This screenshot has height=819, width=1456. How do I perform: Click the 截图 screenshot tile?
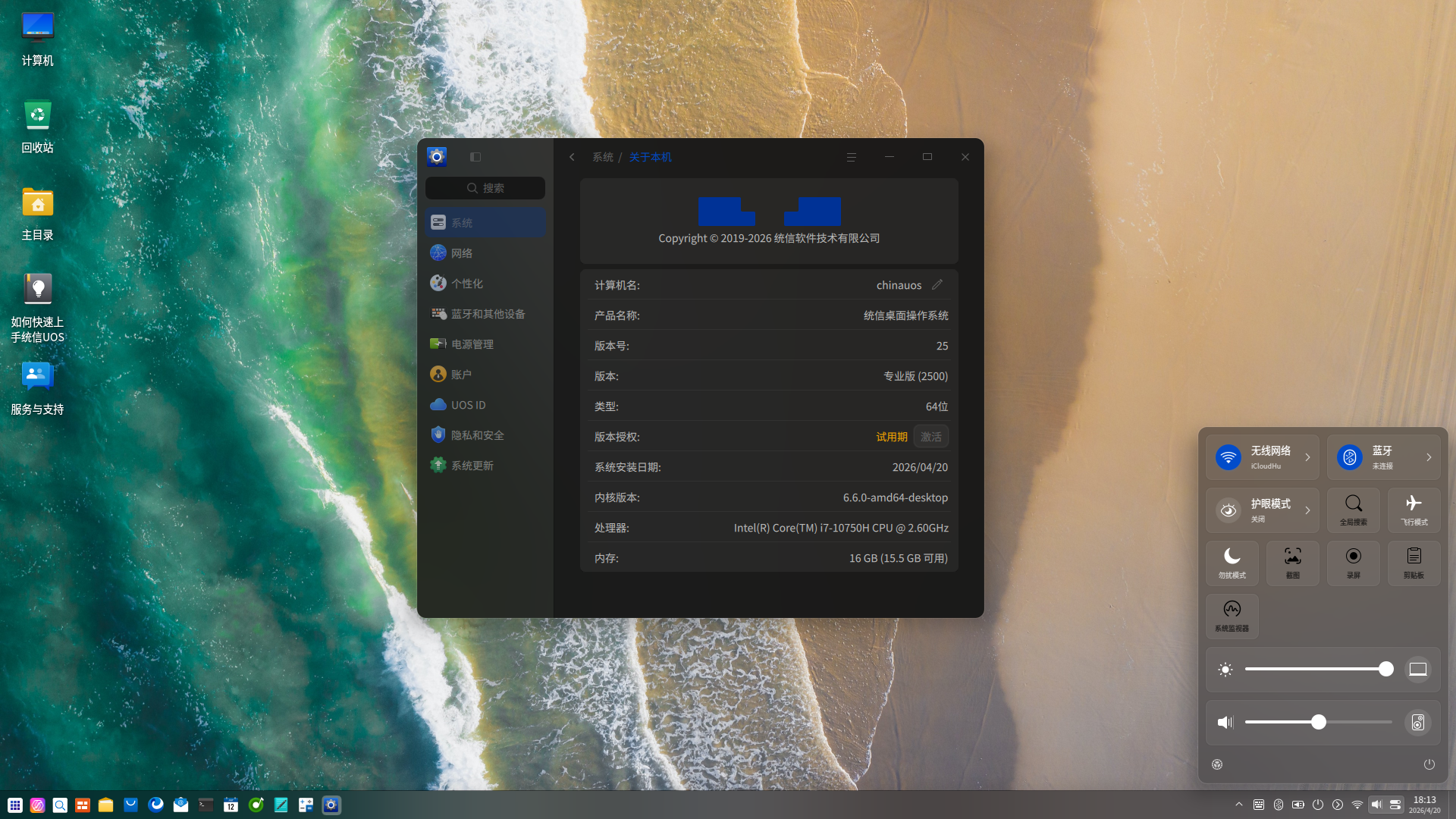coord(1293,563)
